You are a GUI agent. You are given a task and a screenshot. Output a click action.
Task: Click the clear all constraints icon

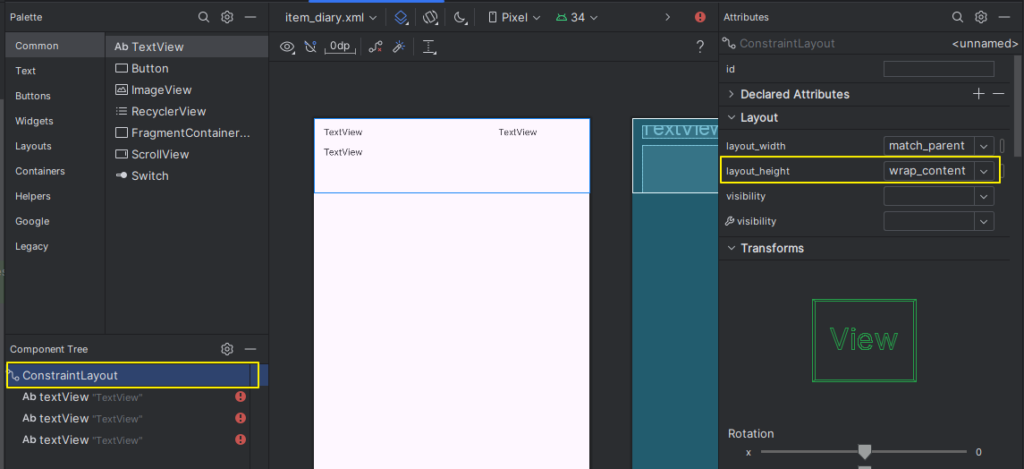(376, 46)
